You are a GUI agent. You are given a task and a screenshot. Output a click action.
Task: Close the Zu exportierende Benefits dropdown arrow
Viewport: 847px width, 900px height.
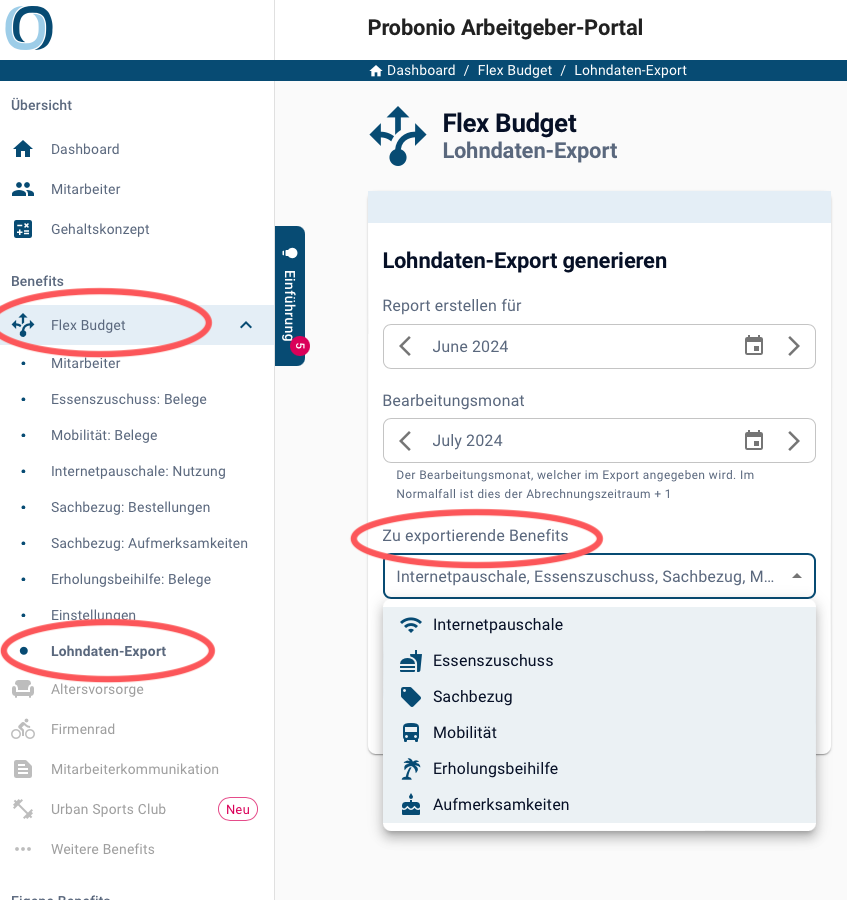[x=797, y=576]
